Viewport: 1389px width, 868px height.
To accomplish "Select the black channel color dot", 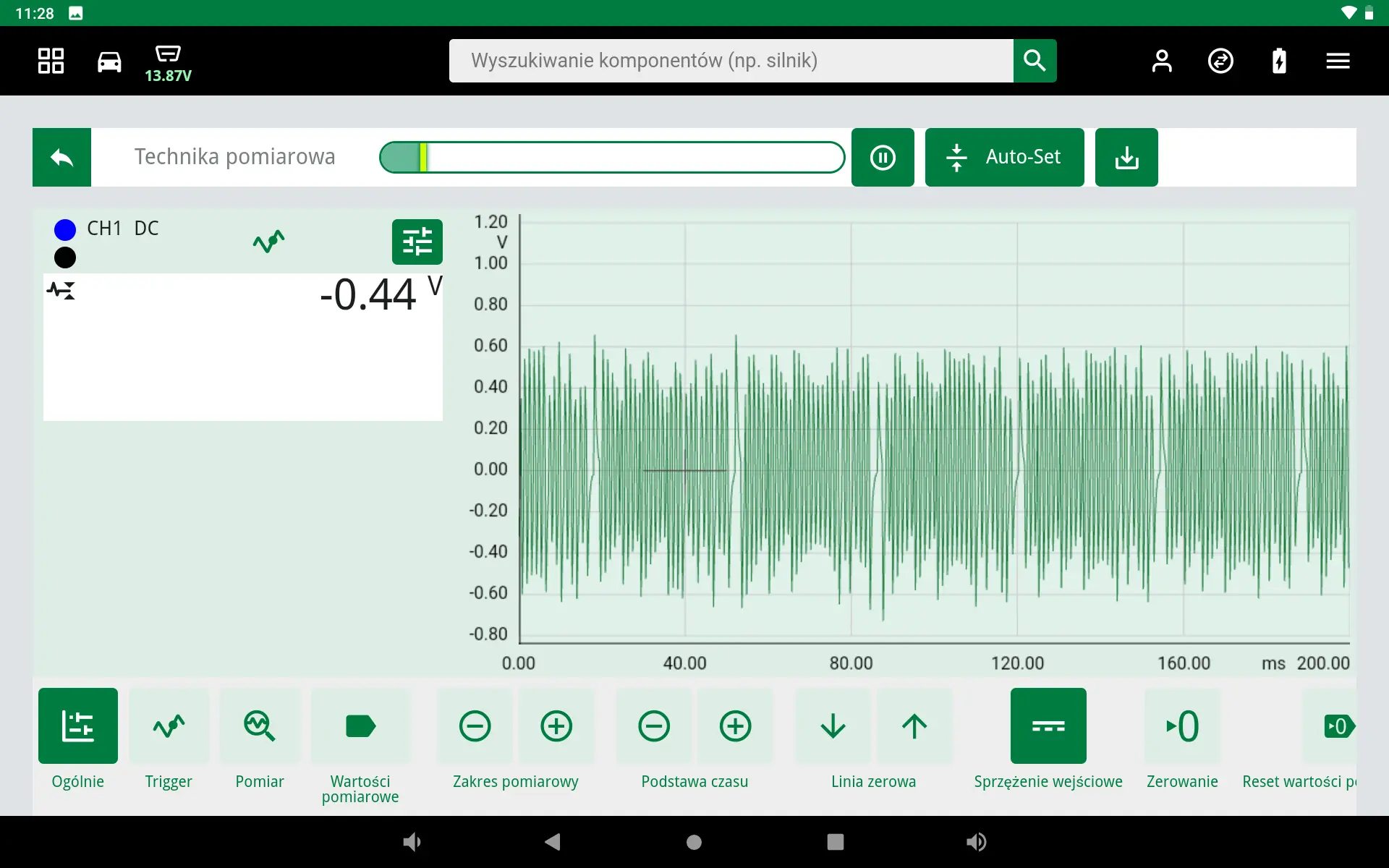I will 65,258.
